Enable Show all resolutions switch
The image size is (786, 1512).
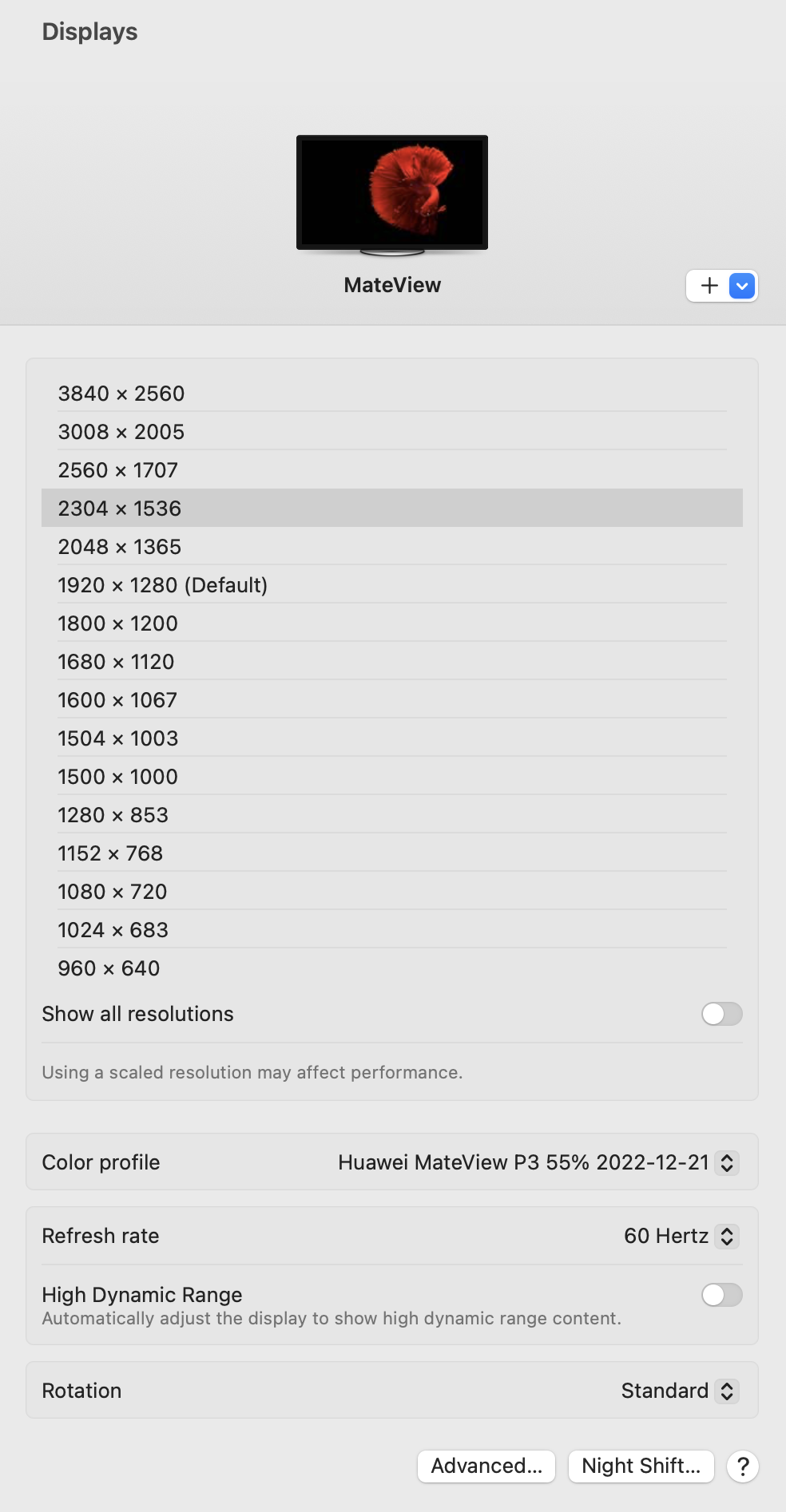721,1014
